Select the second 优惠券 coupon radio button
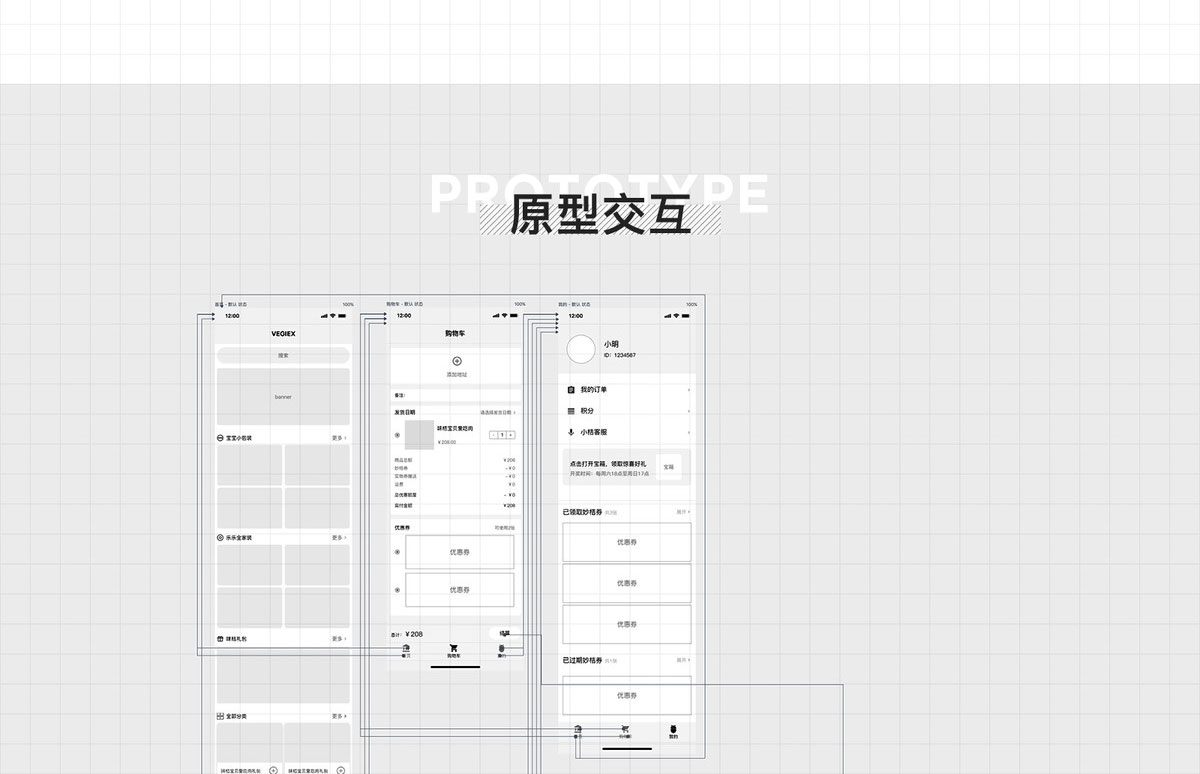The image size is (1200, 774). [x=397, y=589]
